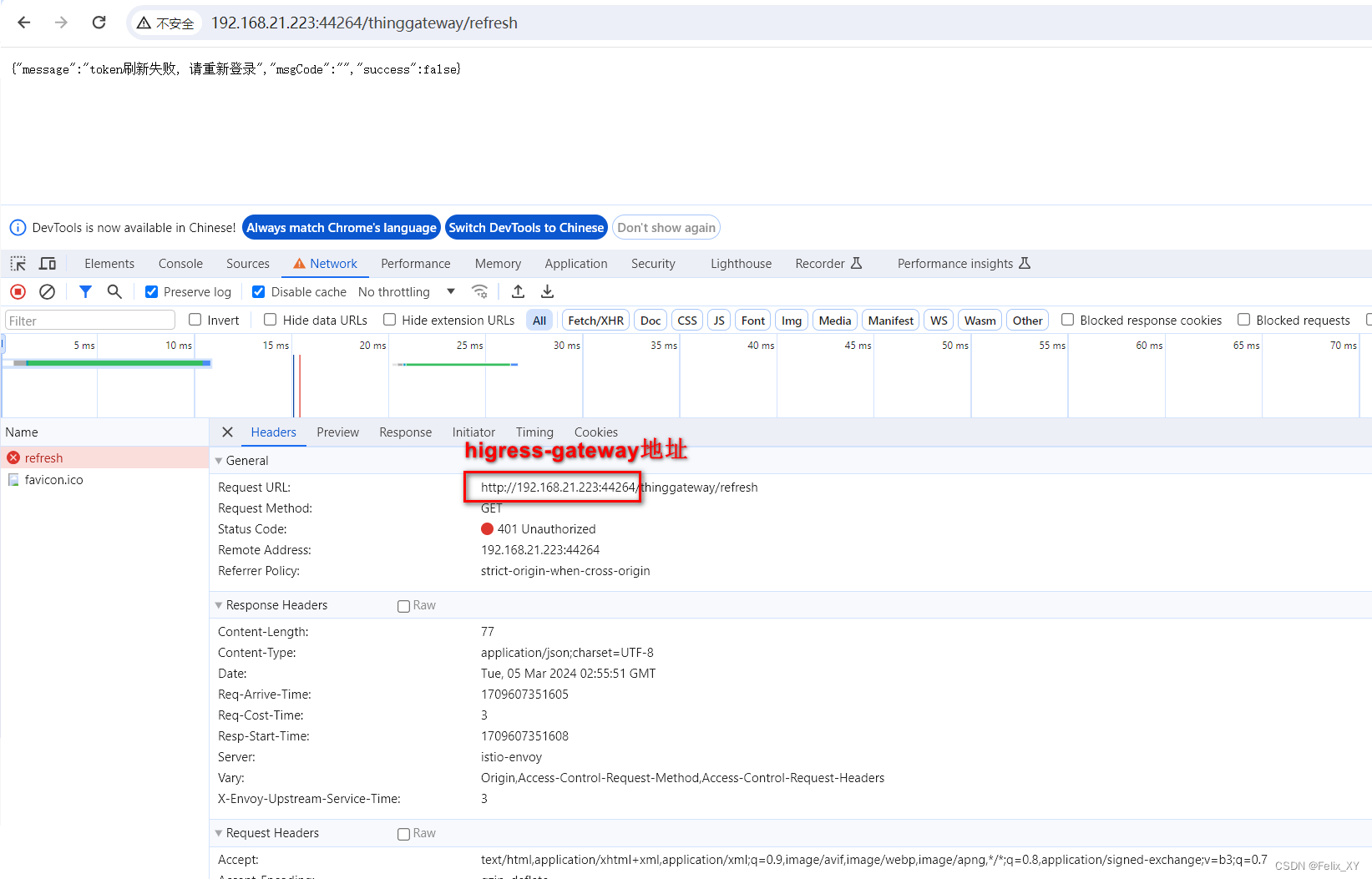1372x879 pixels.
Task: Click the Recorder flask icon
Action: click(x=856, y=264)
